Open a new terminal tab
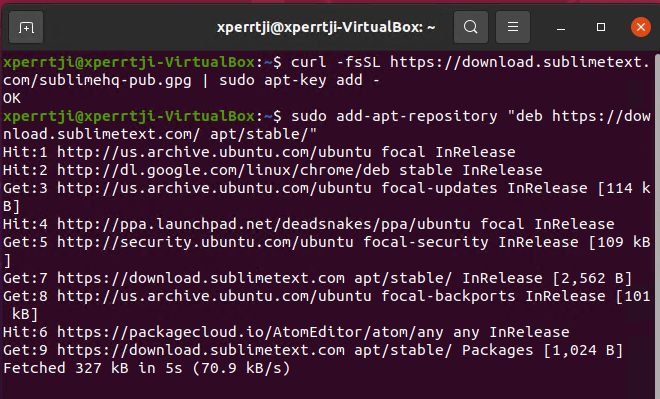 [x=26, y=28]
